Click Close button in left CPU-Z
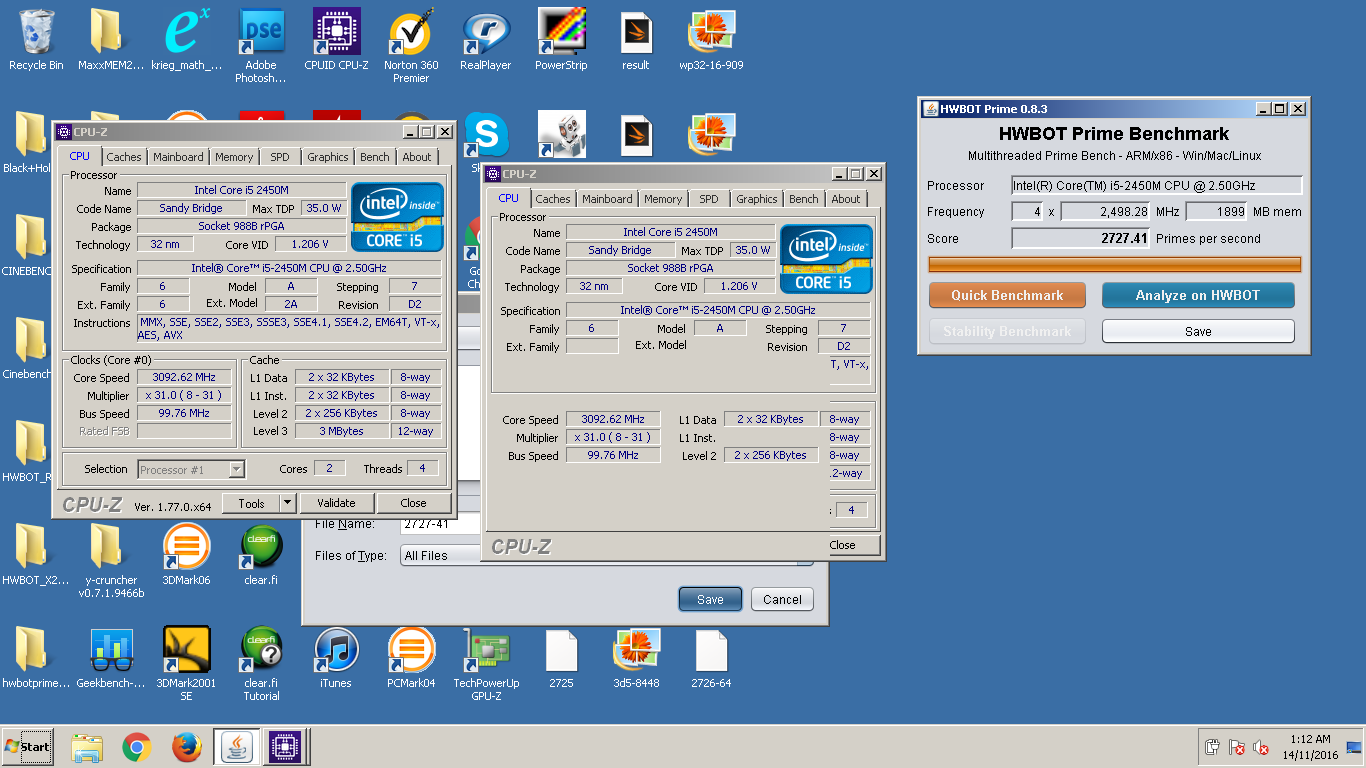The image size is (1366, 768). (x=413, y=503)
